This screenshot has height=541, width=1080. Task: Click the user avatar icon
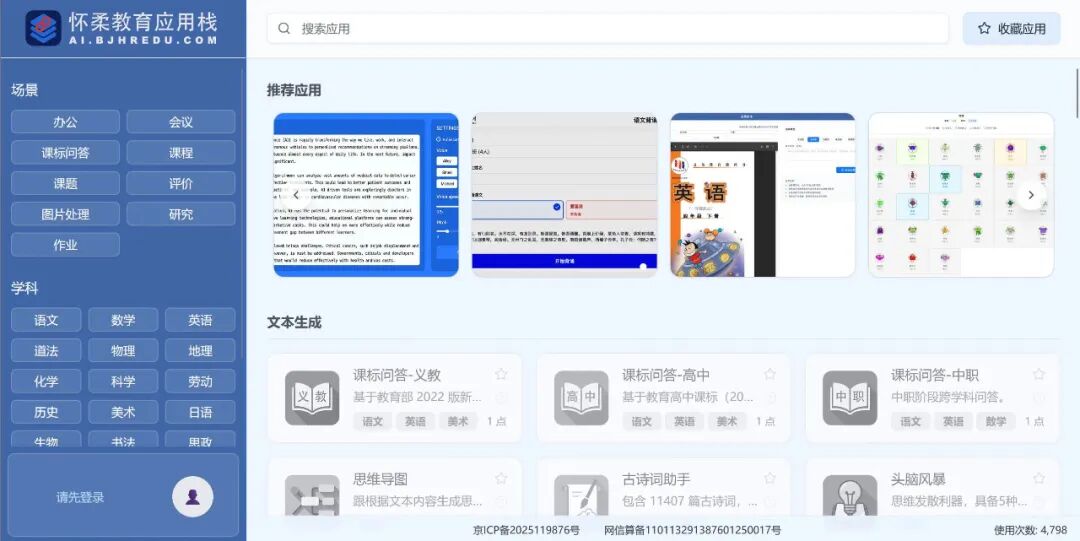pyautogui.click(x=192, y=496)
